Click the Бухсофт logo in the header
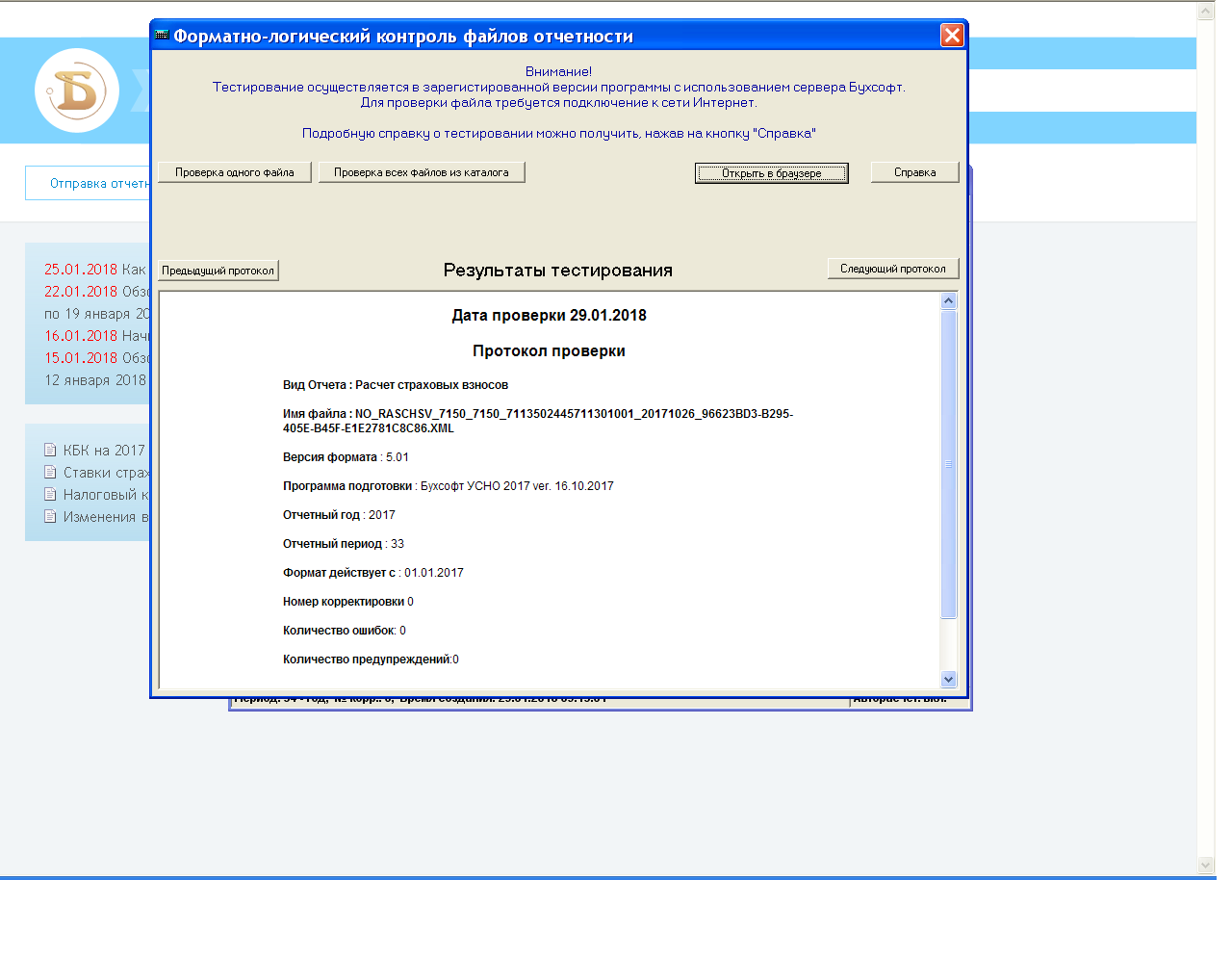Image resolution: width=1232 pixels, height=957 pixels. click(77, 91)
